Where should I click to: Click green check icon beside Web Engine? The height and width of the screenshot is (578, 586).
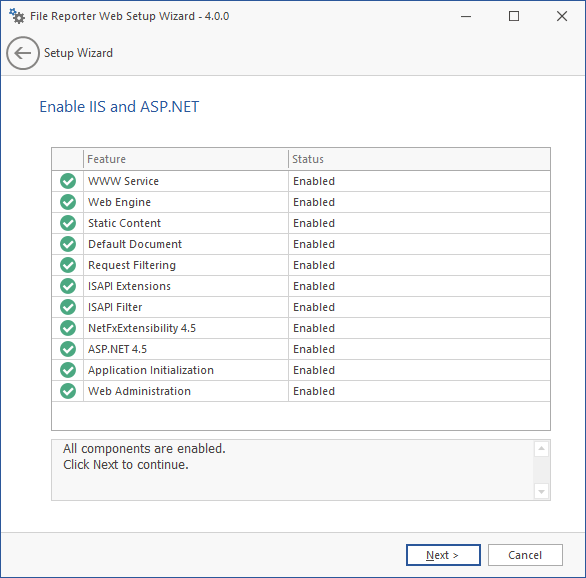click(68, 202)
